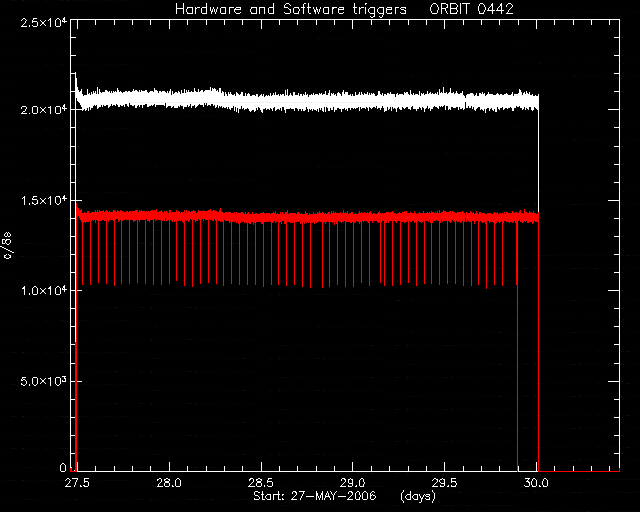Screen dimensions: 640x512
Task: Click the plot title 'Hardware and Software triggers'
Action: click(291, 9)
